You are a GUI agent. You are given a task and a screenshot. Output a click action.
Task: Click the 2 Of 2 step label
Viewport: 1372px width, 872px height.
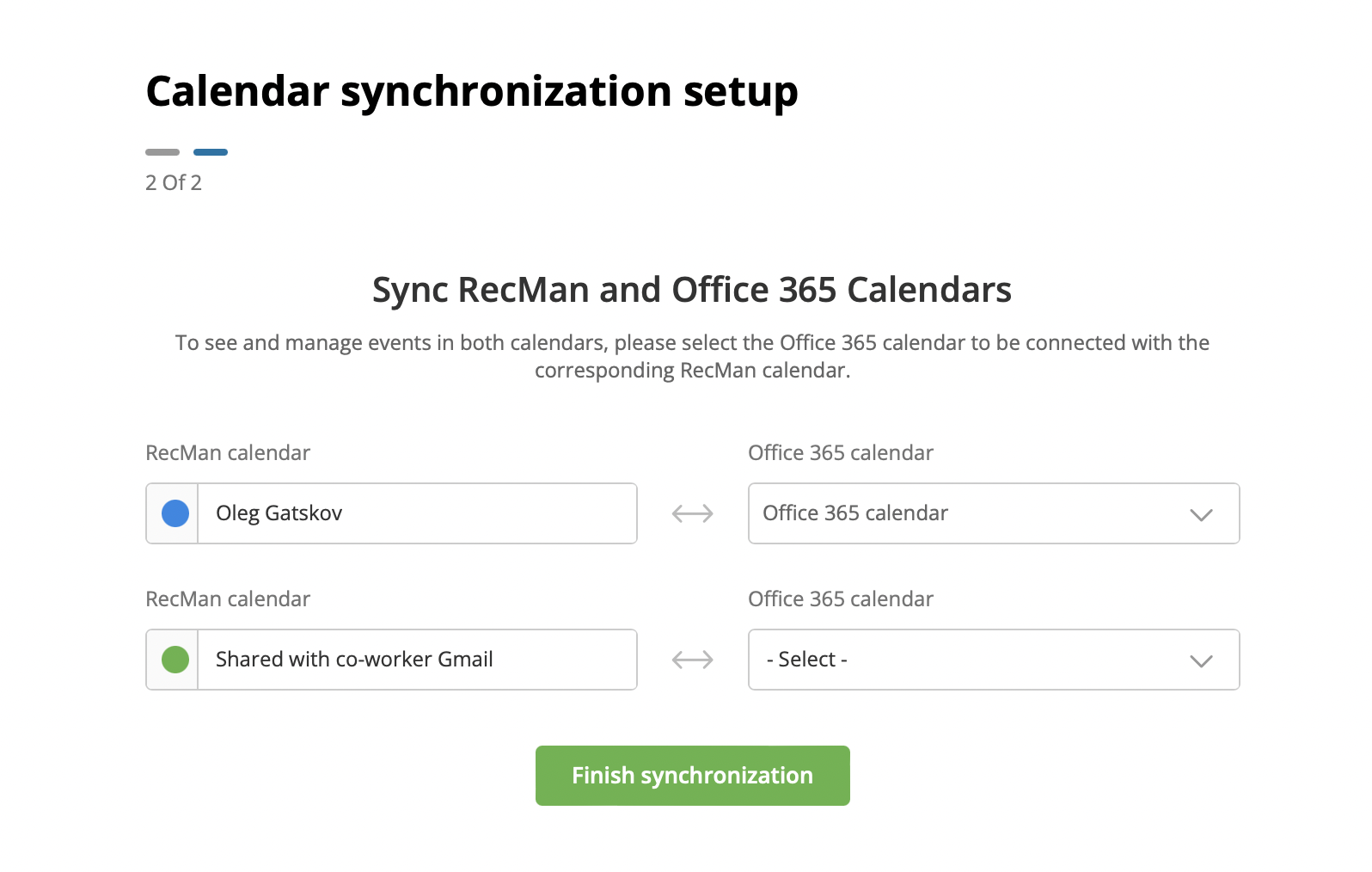(174, 182)
